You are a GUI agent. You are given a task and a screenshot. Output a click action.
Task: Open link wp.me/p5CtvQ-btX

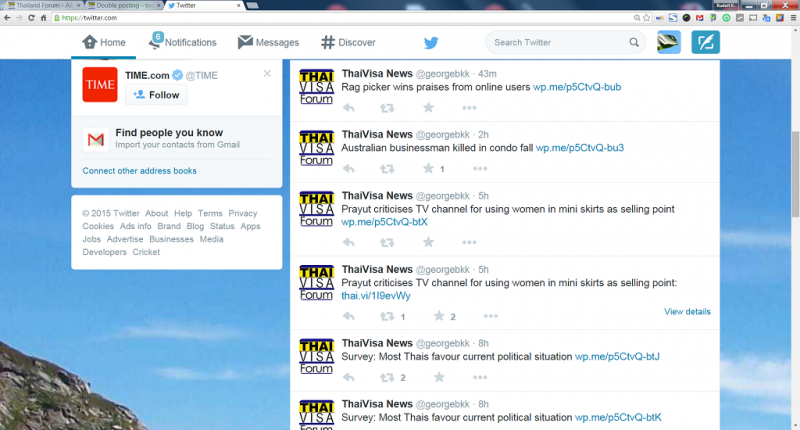384,222
